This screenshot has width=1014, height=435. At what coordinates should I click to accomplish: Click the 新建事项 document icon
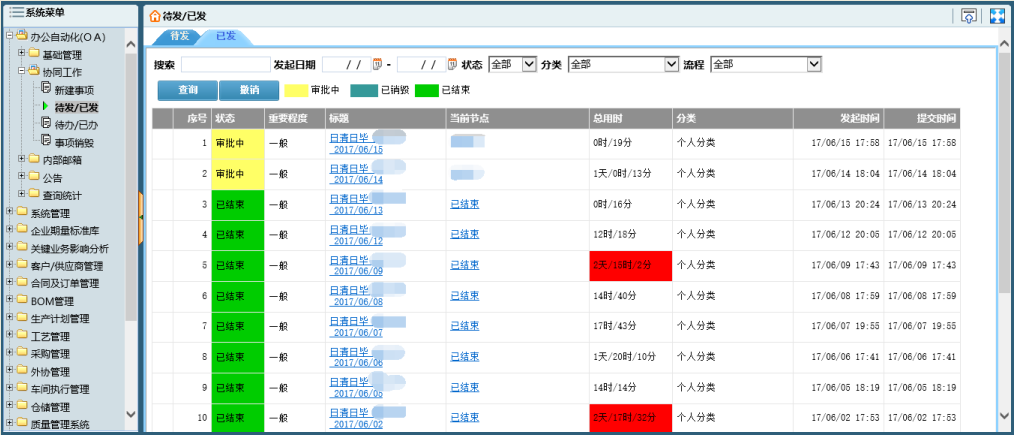coord(45,89)
